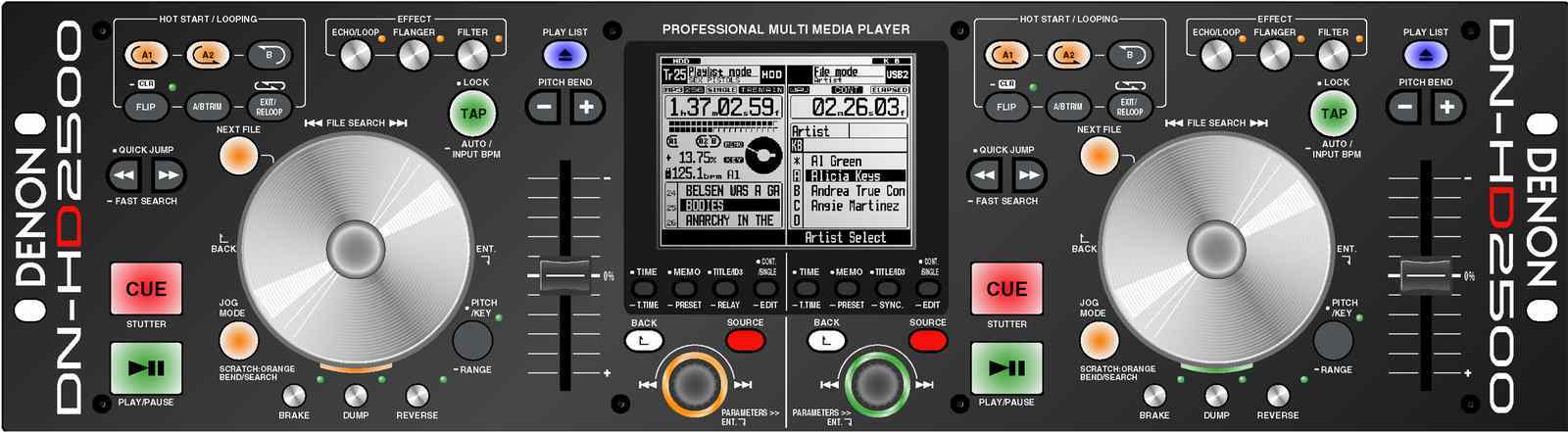Start playback with right deck Play/Pause

(1006, 368)
